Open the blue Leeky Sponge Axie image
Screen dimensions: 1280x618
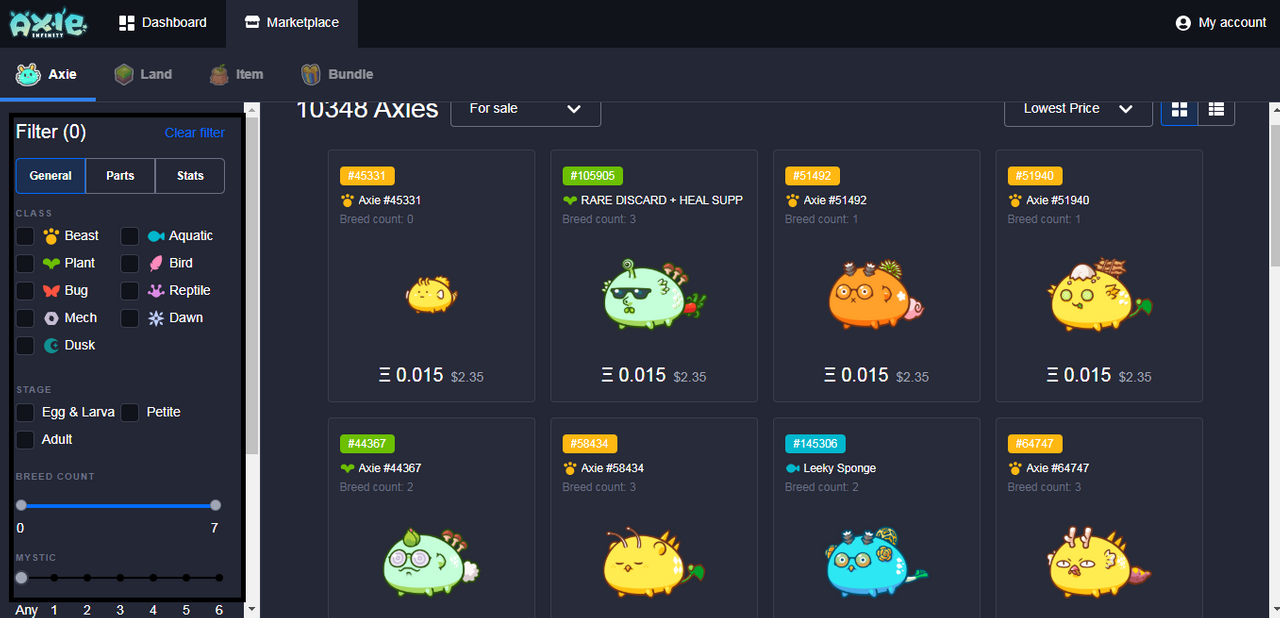coord(876,561)
